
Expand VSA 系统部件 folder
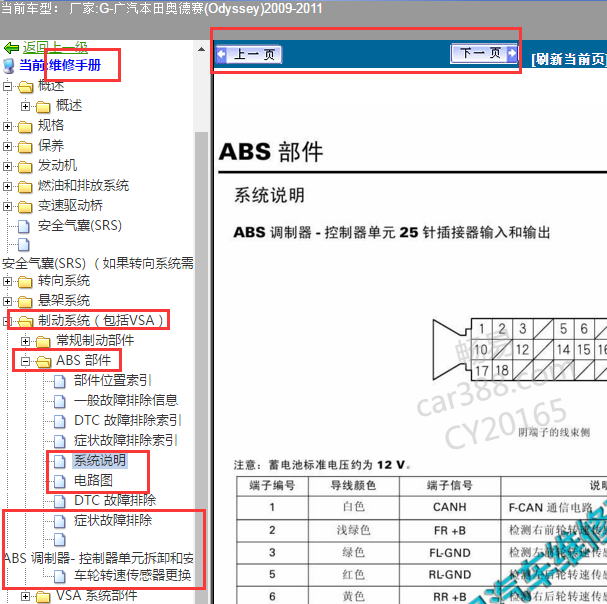point(26,596)
